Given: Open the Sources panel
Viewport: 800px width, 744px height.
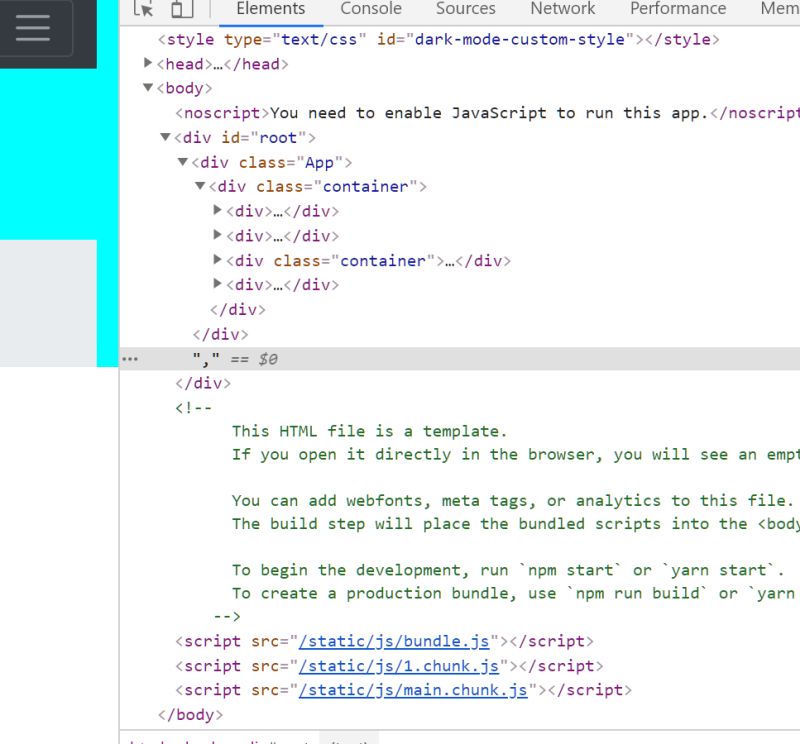Looking at the screenshot, I should (465, 8).
